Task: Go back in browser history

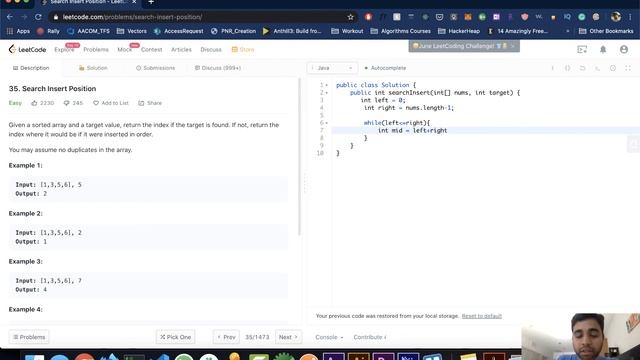Action: click(x=10, y=17)
